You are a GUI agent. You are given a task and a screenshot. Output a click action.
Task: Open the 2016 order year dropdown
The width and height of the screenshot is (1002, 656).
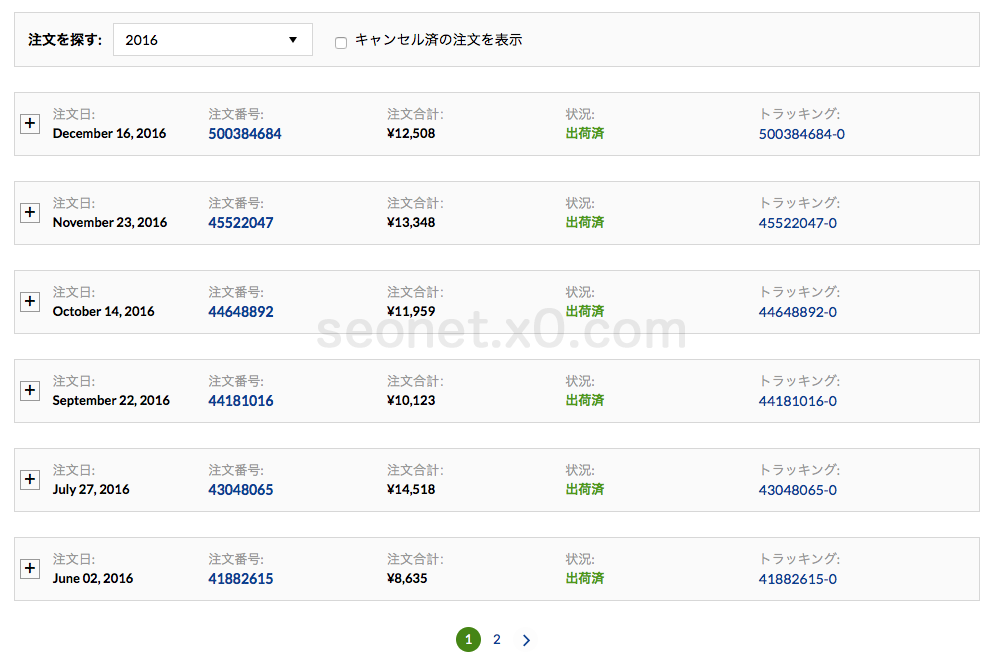[212, 40]
